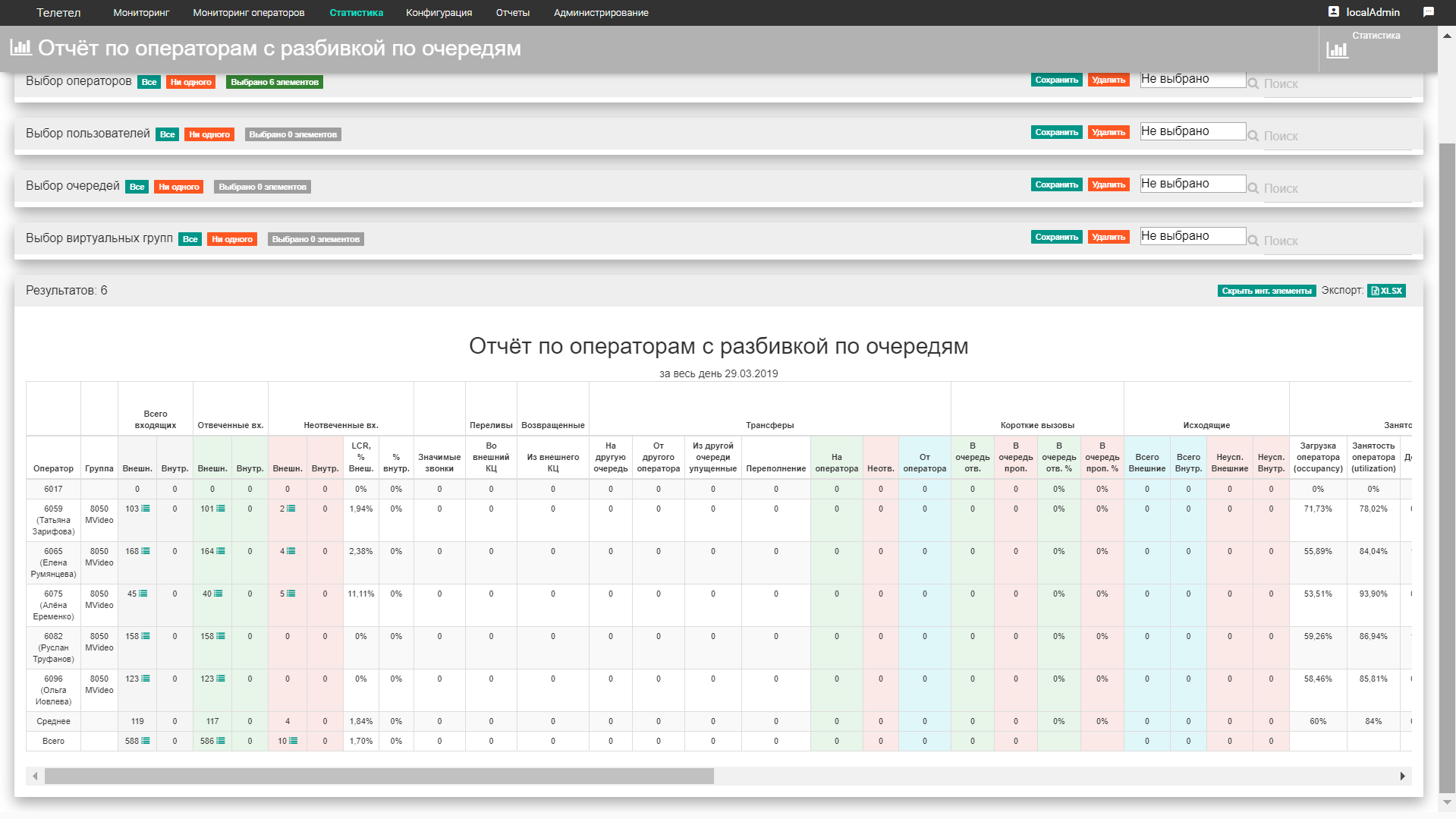1456x819 pixels.
Task: Open the Статистика menu
Action: tap(356, 13)
